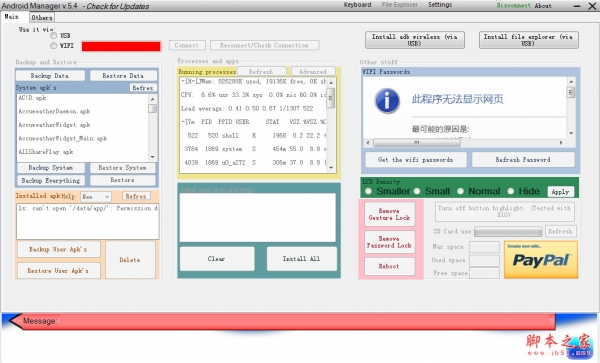Click the blue info icon in the WIFI Passwords panel

tap(387, 101)
